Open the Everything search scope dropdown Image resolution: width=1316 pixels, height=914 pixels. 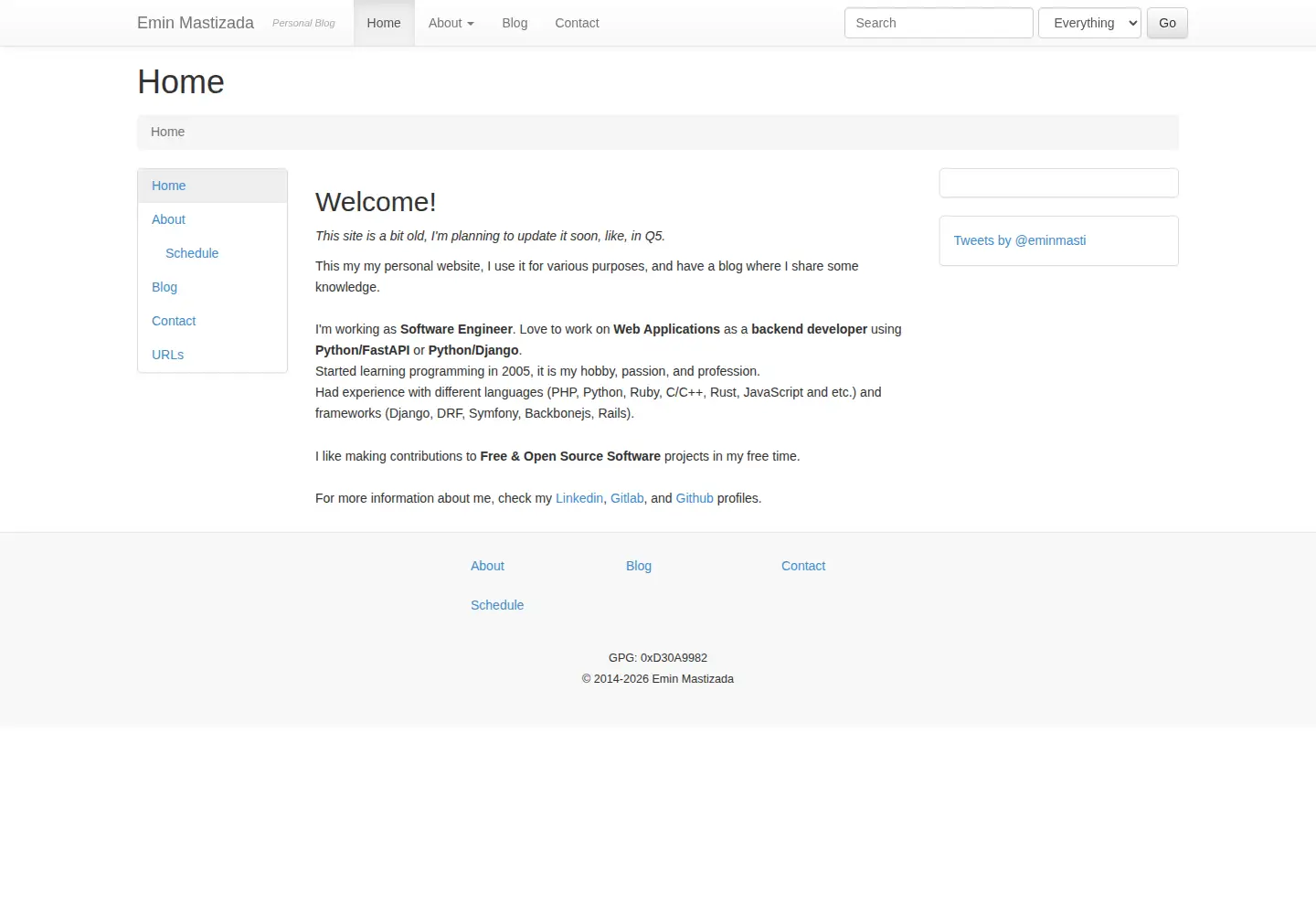pos(1089,23)
